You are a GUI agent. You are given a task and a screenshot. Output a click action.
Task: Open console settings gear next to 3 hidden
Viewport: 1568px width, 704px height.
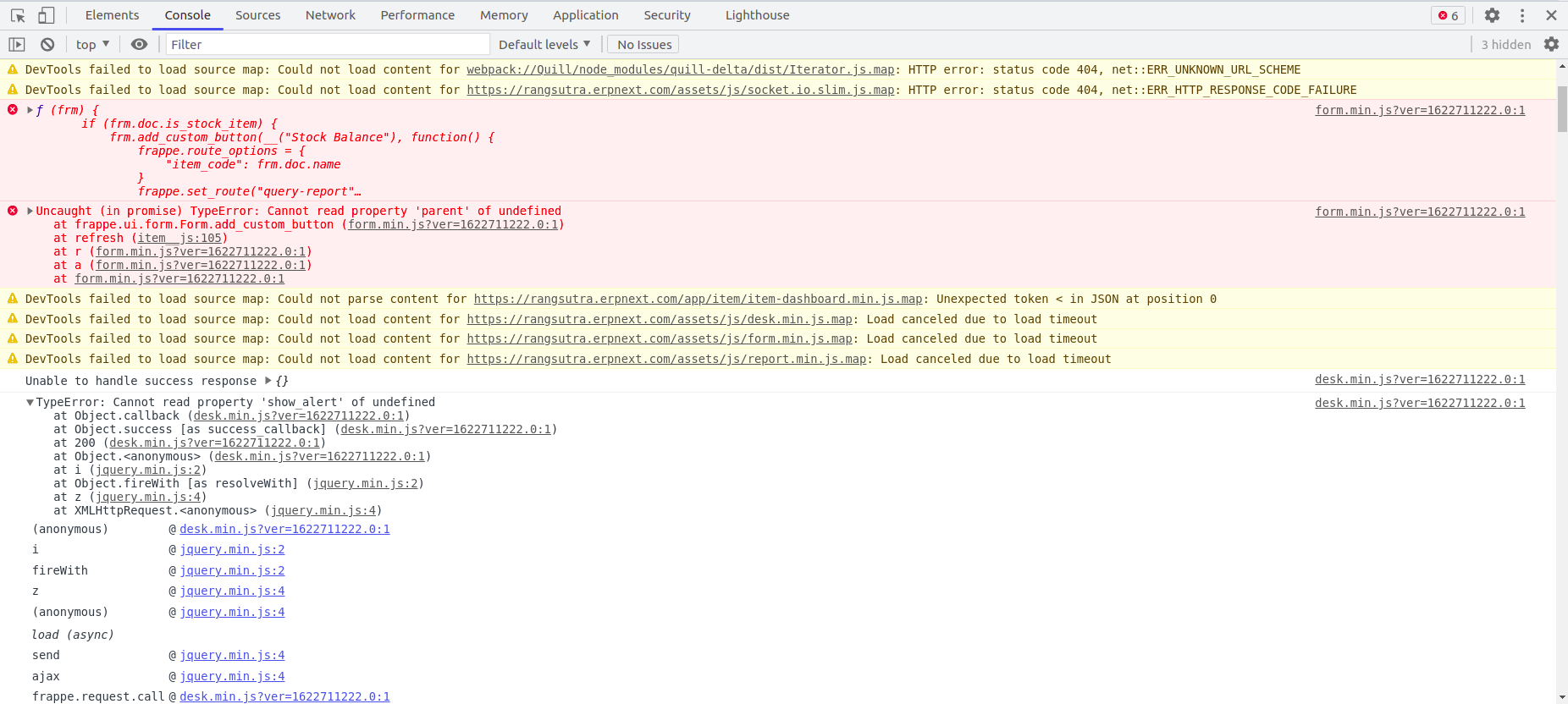[x=1551, y=44]
